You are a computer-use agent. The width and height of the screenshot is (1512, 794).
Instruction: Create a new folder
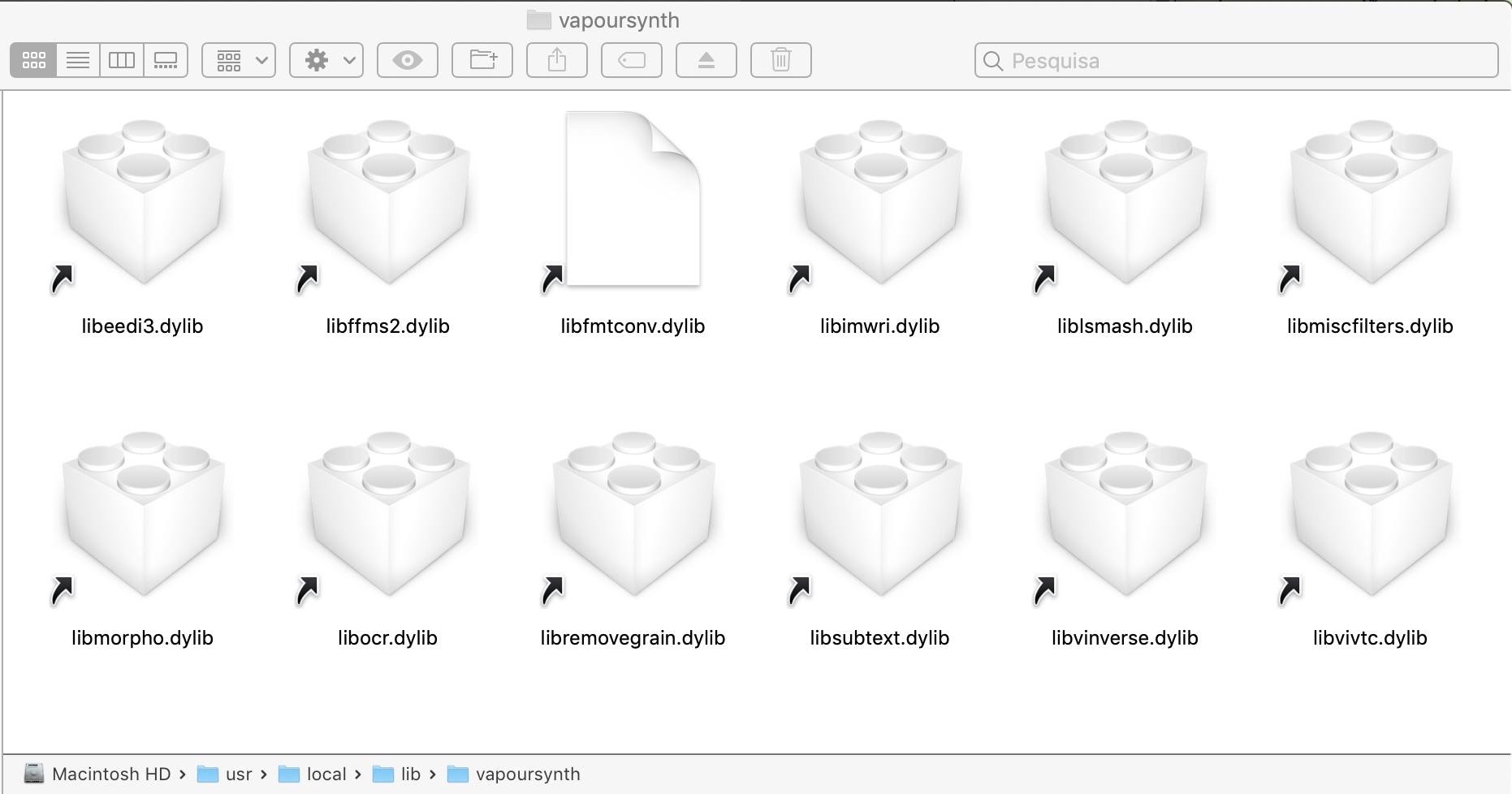[482, 60]
